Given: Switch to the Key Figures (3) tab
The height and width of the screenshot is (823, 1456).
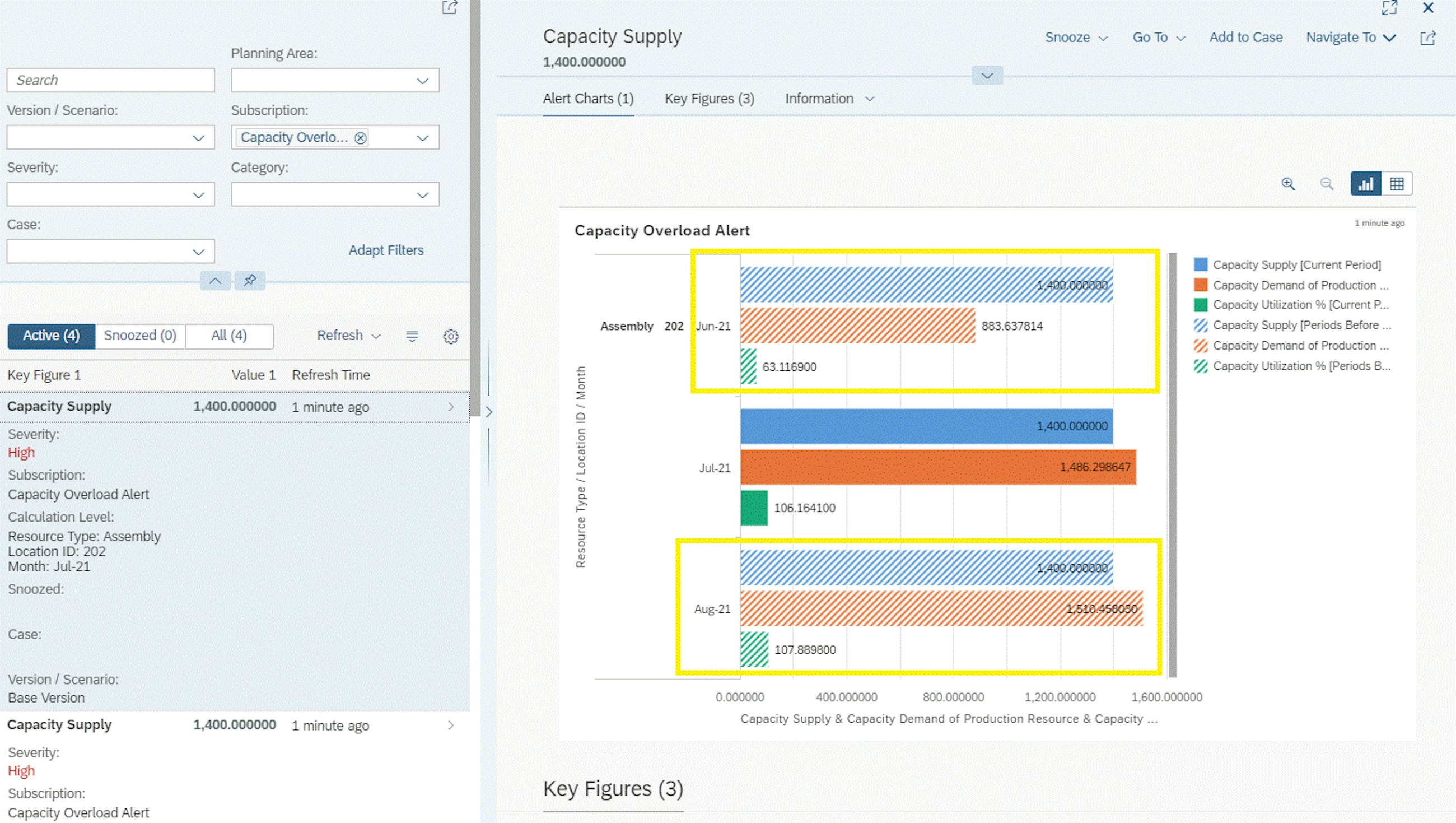Looking at the screenshot, I should coord(709,99).
